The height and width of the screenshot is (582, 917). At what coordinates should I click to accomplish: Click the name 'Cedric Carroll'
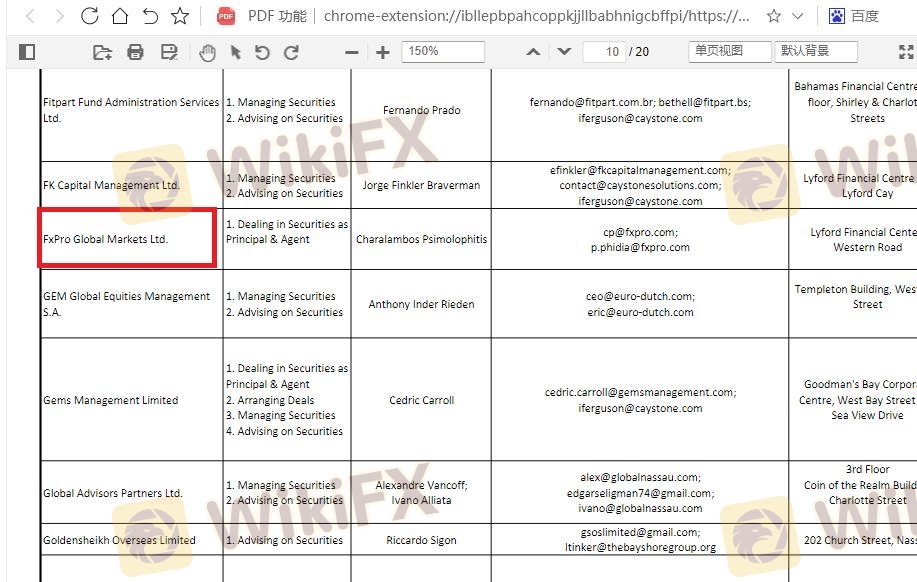coord(422,400)
